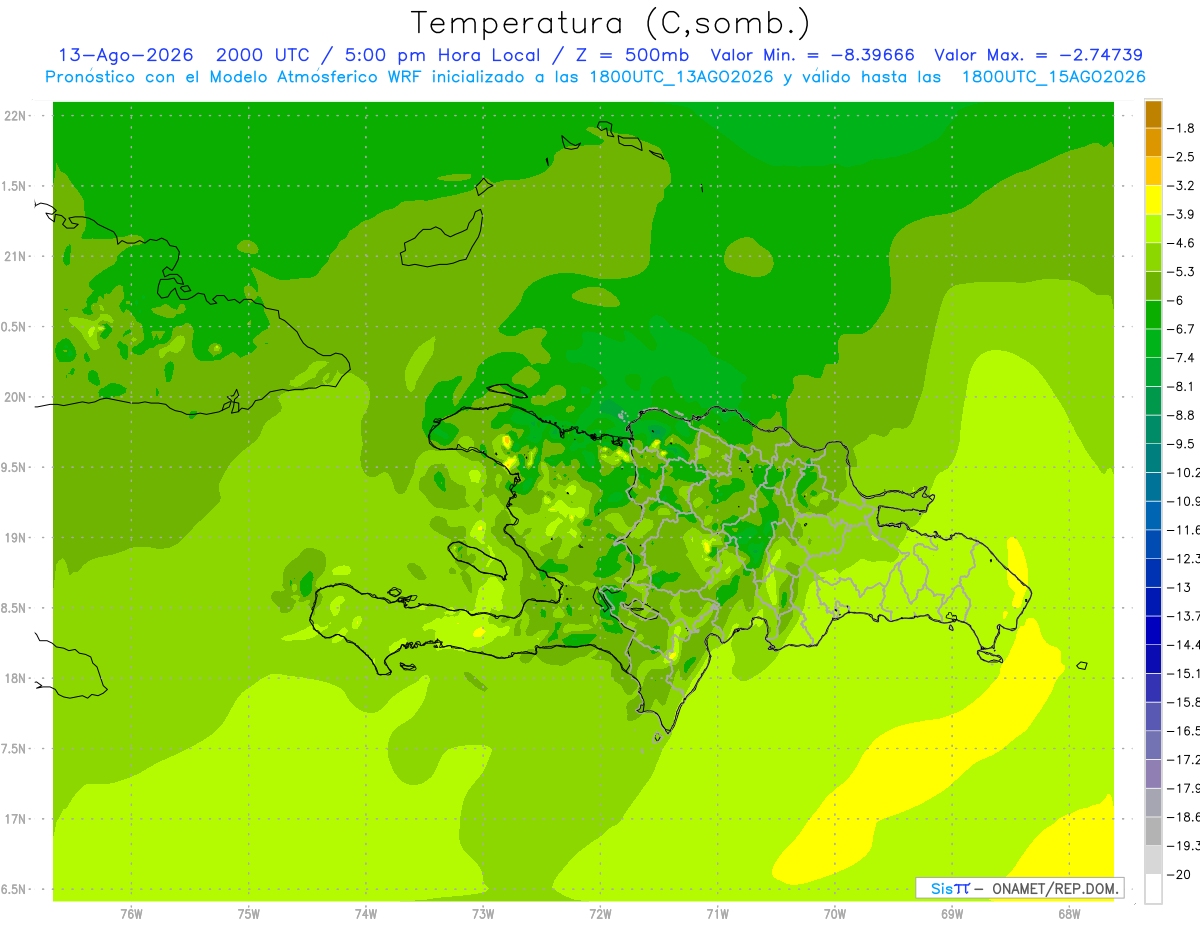Select the date text "13-Ago-2026"
This screenshot has height=927, width=1200.
(126, 55)
